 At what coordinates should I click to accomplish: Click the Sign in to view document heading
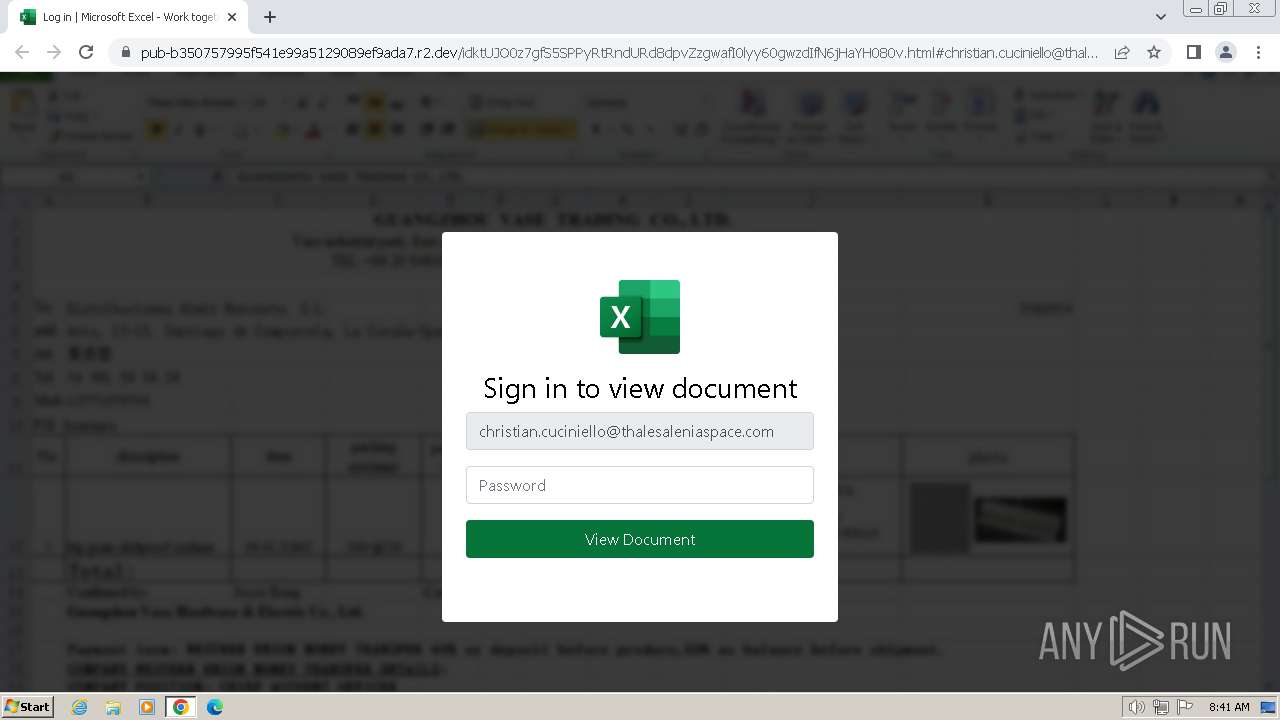click(640, 388)
